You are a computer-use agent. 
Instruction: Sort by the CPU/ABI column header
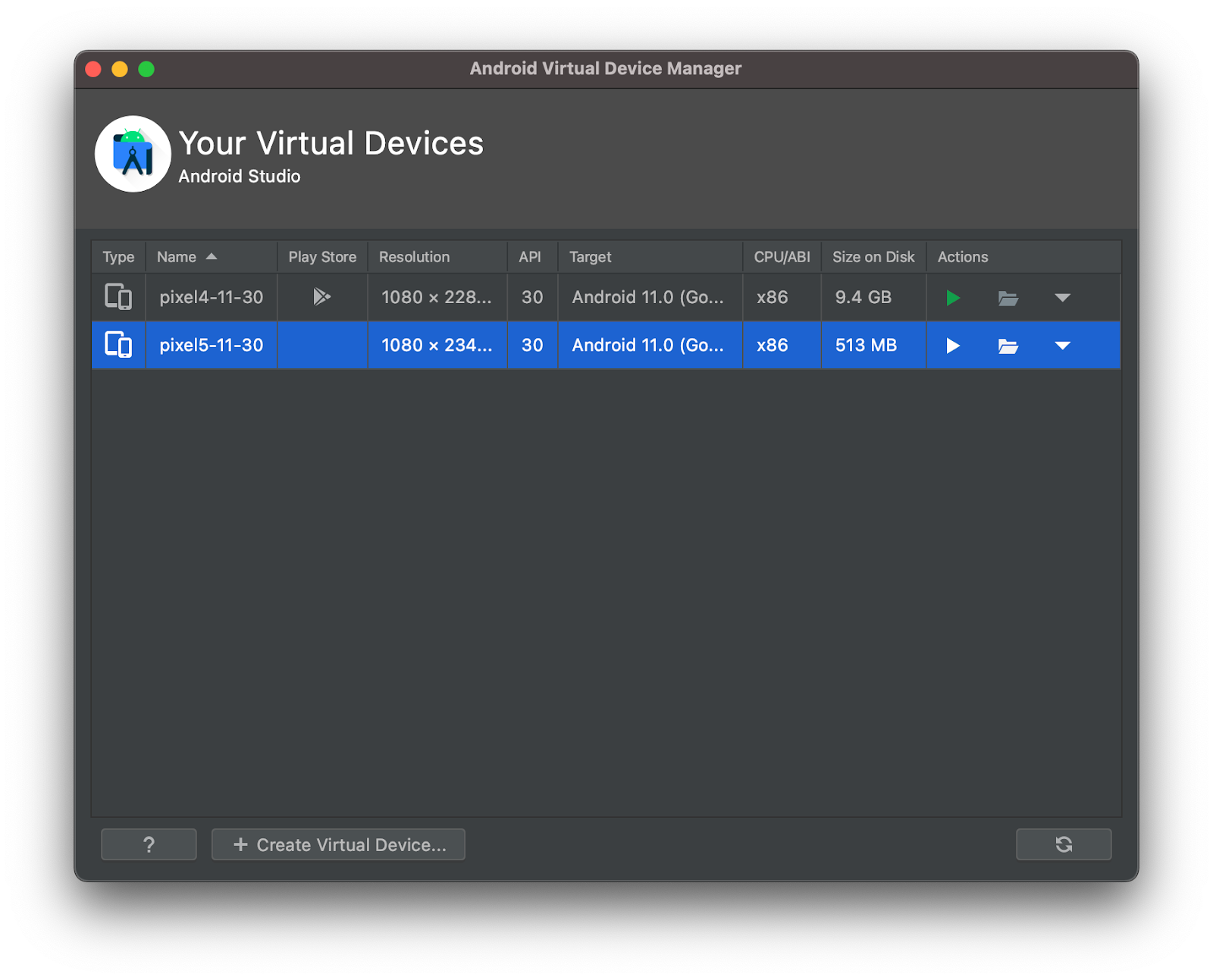pos(782,257)
